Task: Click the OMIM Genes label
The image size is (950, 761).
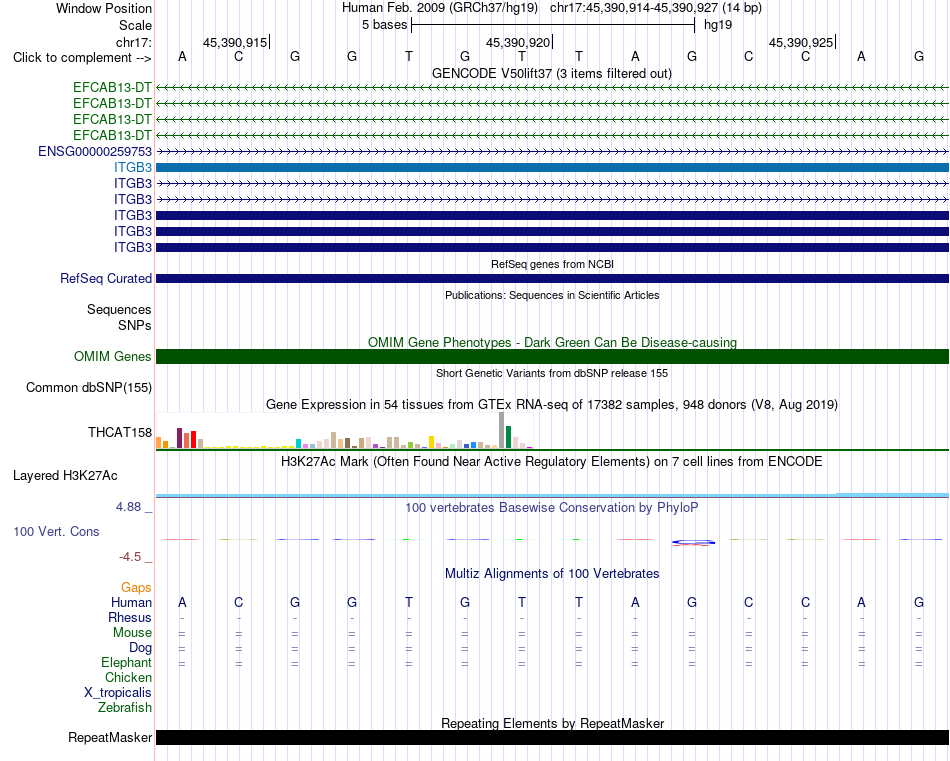Action: point(113,356)
